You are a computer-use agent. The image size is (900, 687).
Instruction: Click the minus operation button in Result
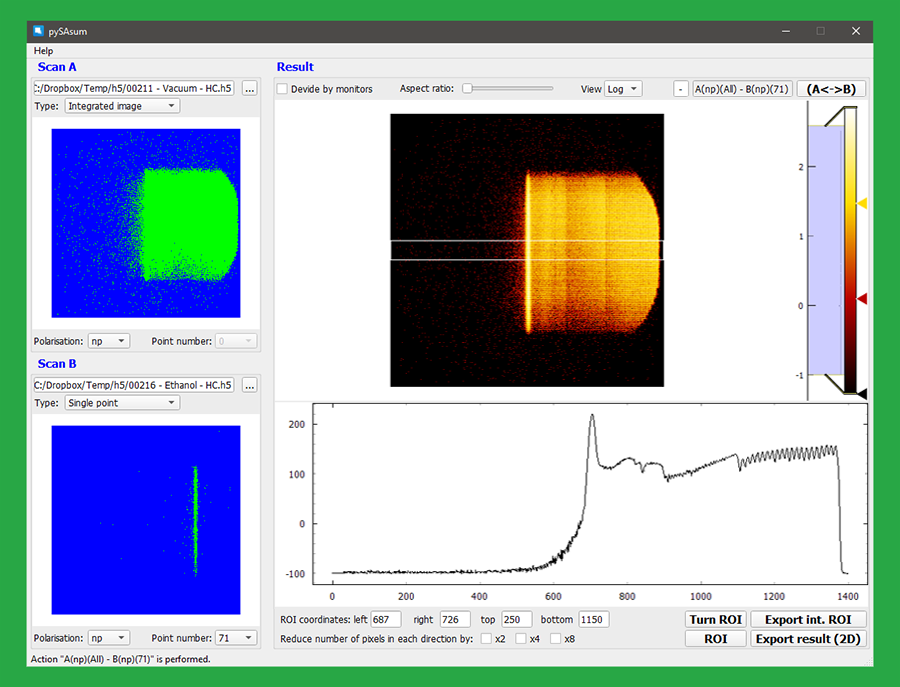(680, 89)
